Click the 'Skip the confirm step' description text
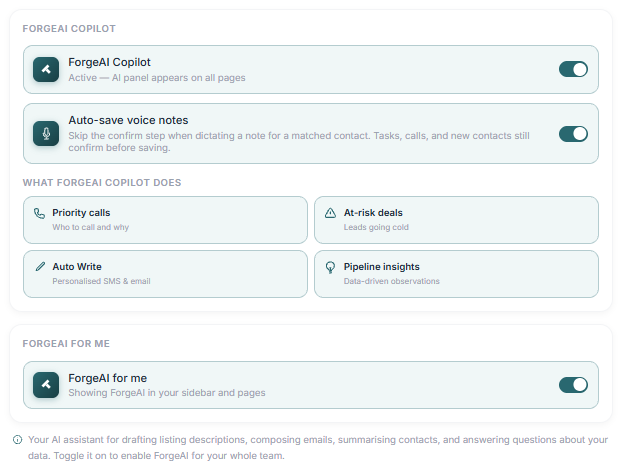The width and height of the screenshot is (622, 470). pyautogui.click(x=299, y=142)
